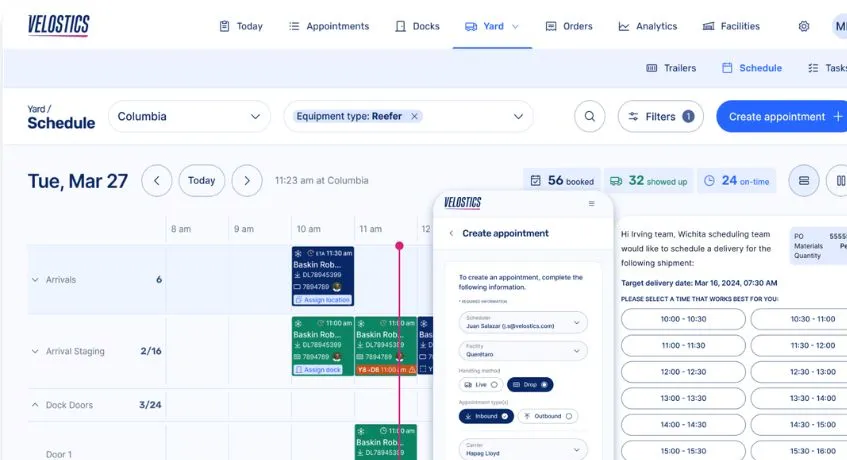Select the 12:30 - 13:00 time slot
The width and height of the screenshot is (847, 460).
coord(799,372)
